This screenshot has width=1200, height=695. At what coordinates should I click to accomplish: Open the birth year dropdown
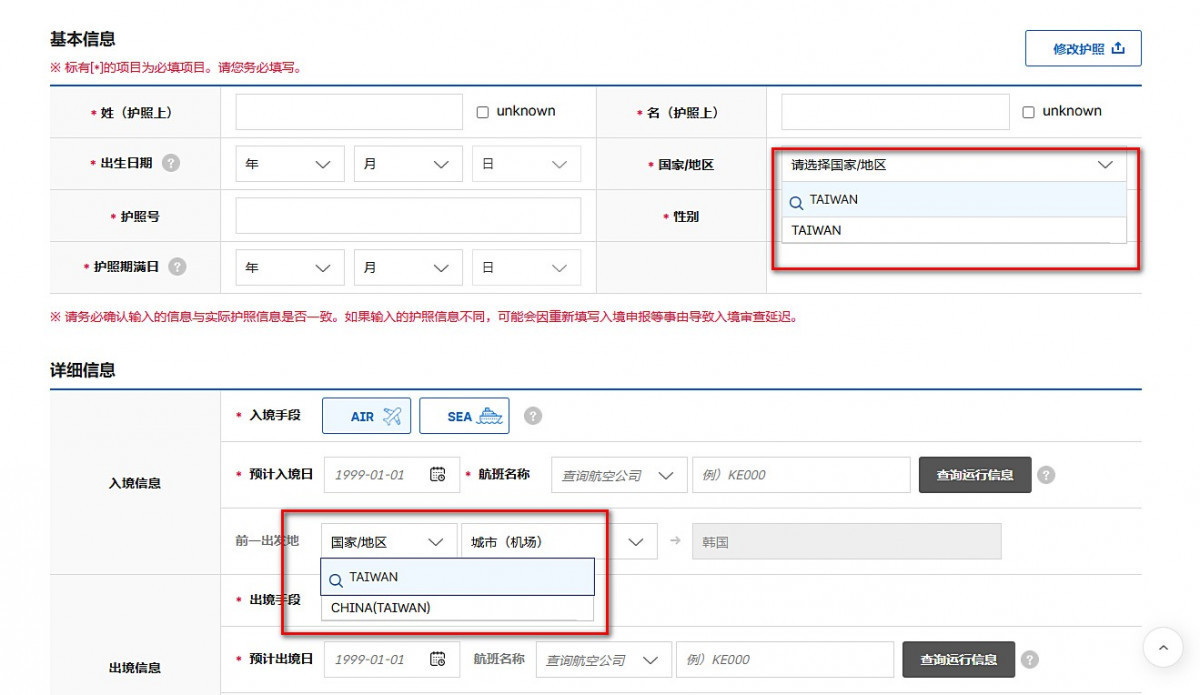tap(289, 163)
